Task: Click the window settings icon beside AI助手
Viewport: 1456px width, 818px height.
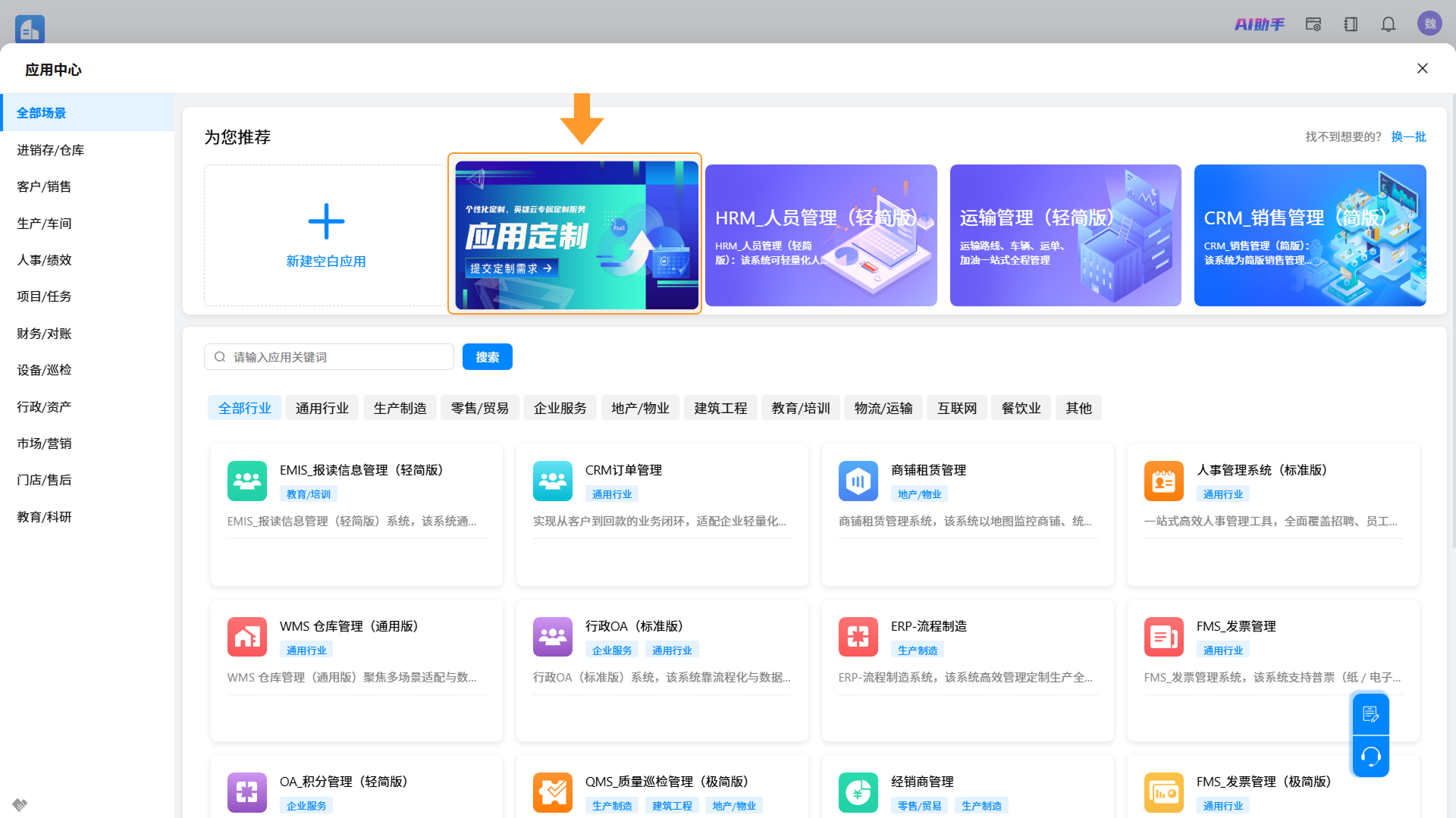Action: tap(1313, 24)
